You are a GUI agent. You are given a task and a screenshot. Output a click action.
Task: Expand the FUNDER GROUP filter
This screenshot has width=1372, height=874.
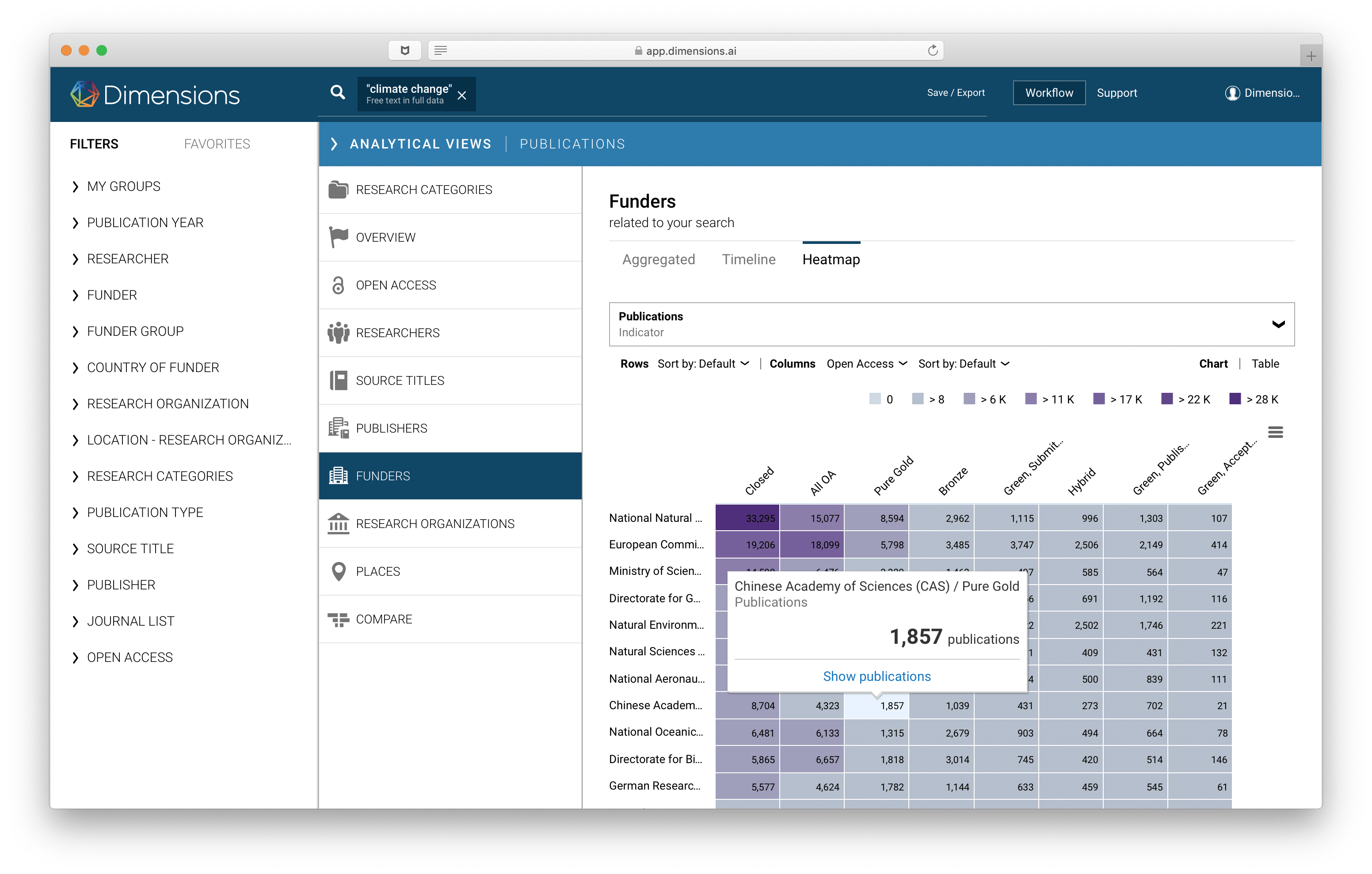point(134,331)
